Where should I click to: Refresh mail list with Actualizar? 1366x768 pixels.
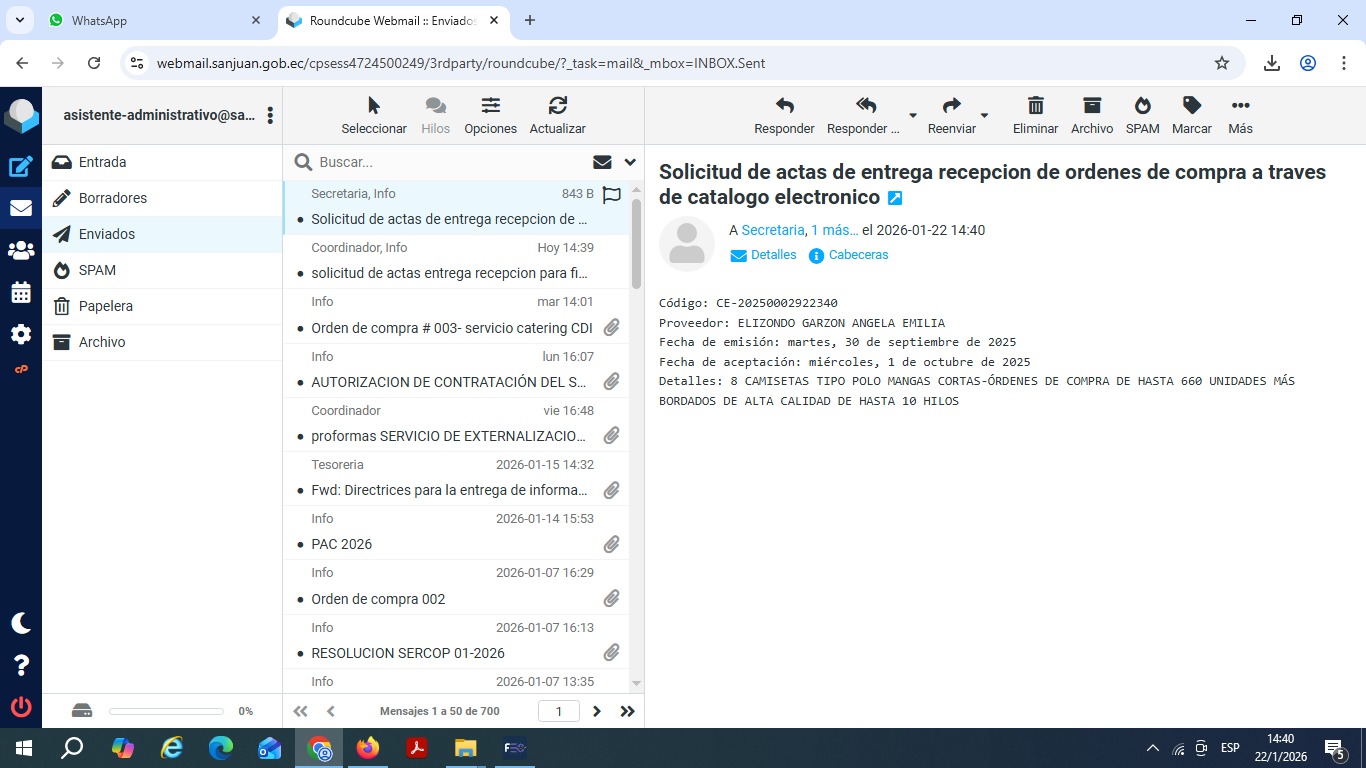click(x=557, y=106)
